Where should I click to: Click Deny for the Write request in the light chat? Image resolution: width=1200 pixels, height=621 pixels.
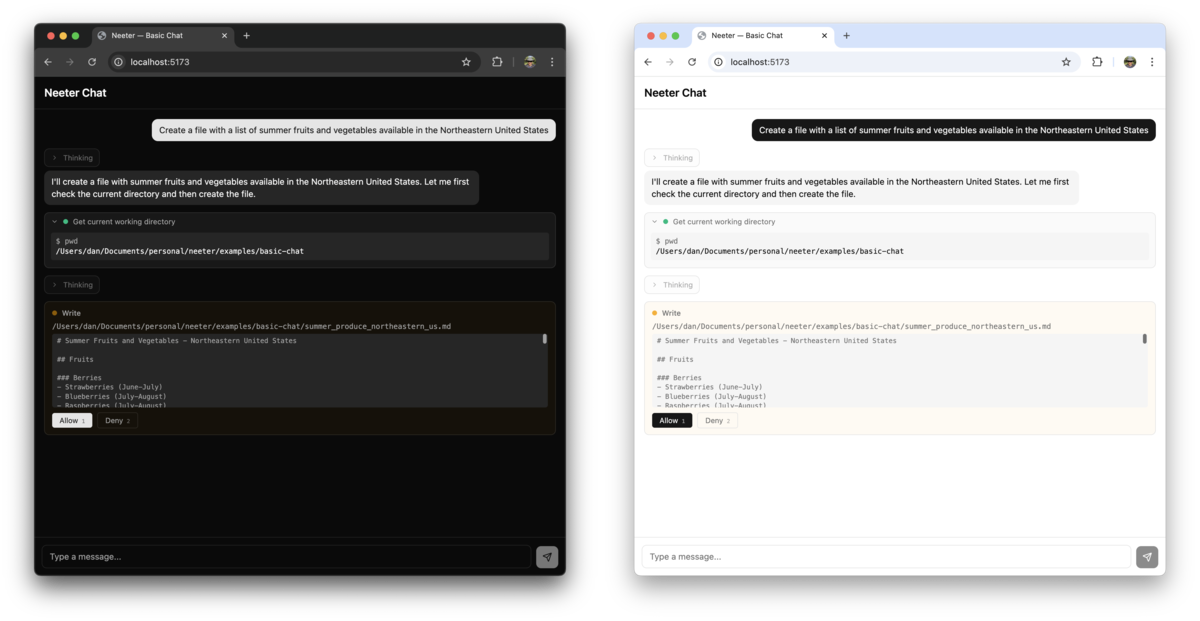pos(717,421)
